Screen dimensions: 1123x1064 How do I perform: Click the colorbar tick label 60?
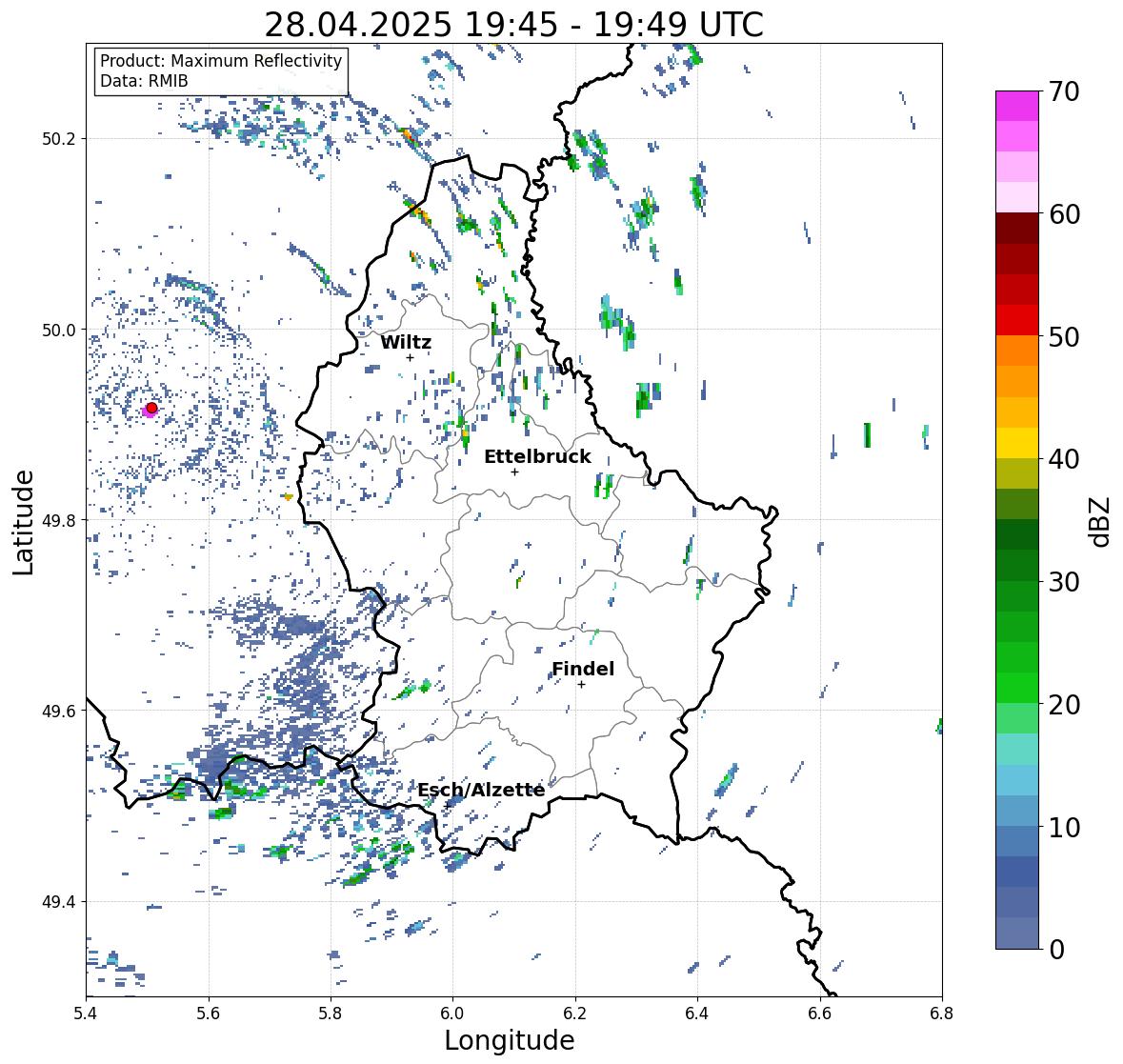pos(1064,214)
